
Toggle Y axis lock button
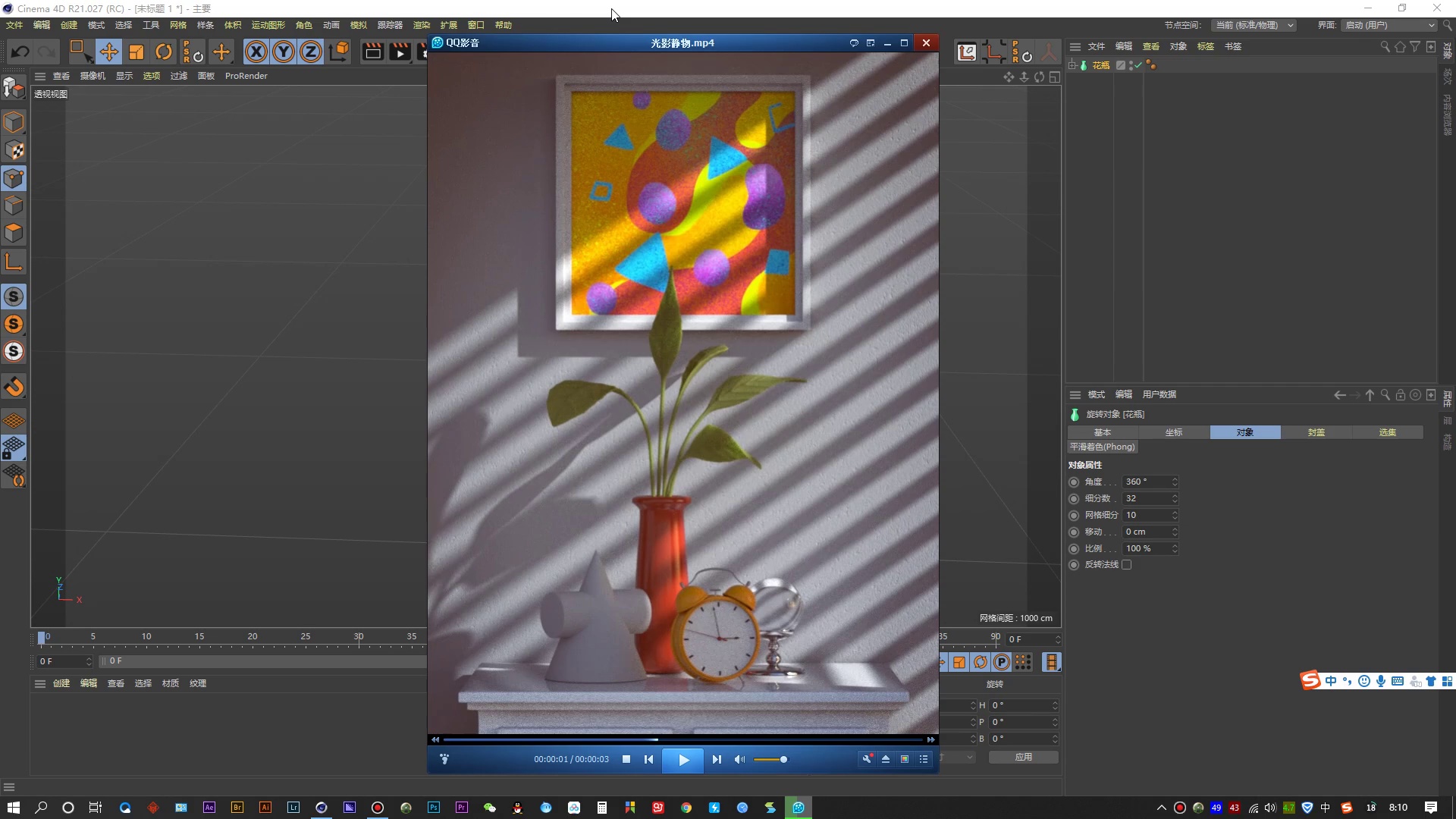coord(284,52)
